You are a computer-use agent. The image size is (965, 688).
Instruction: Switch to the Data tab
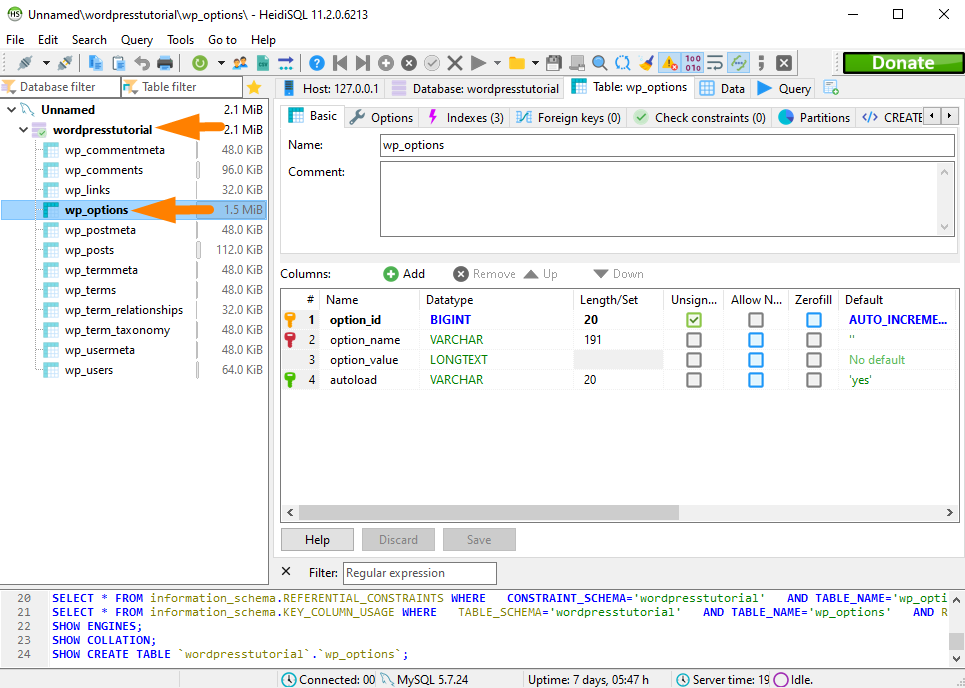pyautogui.click(x=723, y=88)
